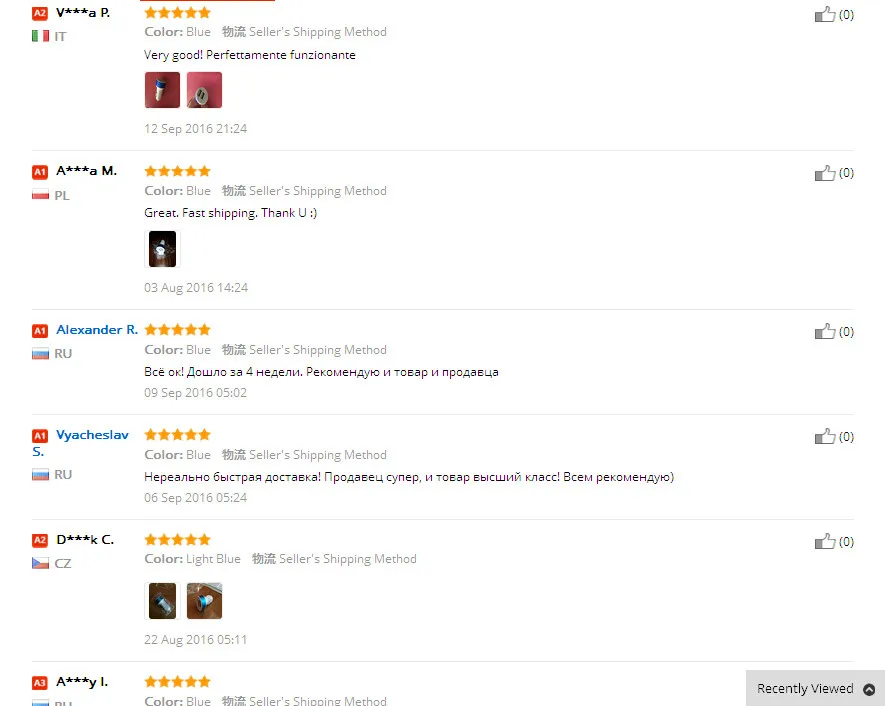Open Alexander R.'s profile link
This screenshot has height=706, width=885.
point(97,330)
